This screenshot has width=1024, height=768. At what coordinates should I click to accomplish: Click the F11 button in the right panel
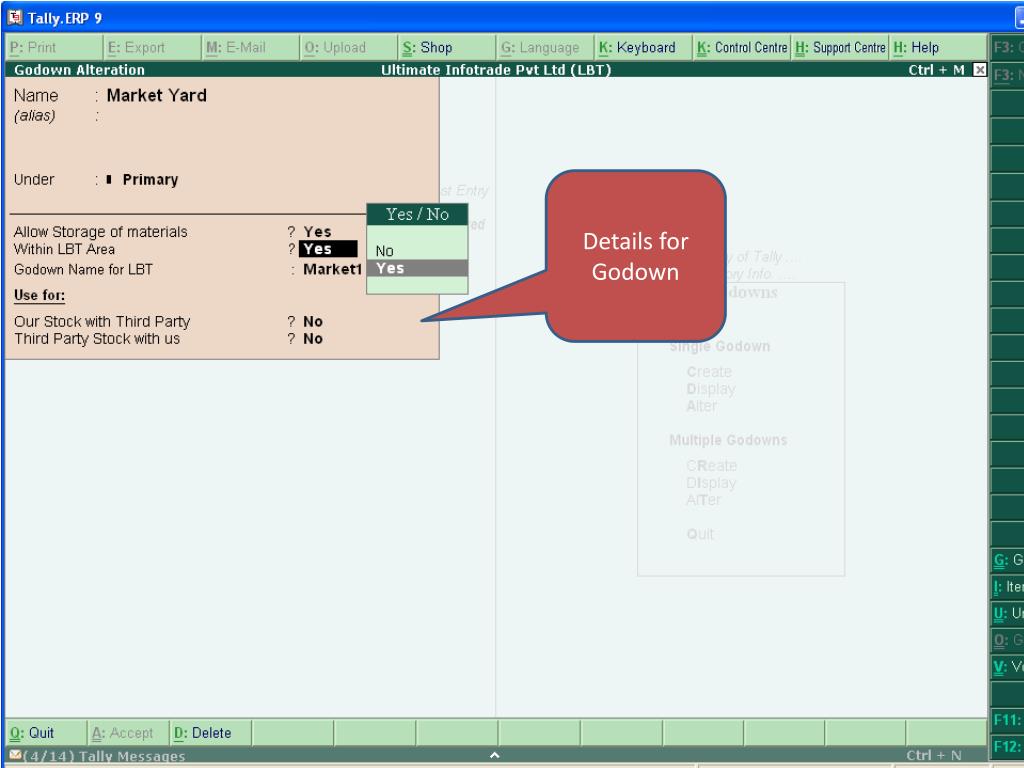click(x=1007, y=720)
